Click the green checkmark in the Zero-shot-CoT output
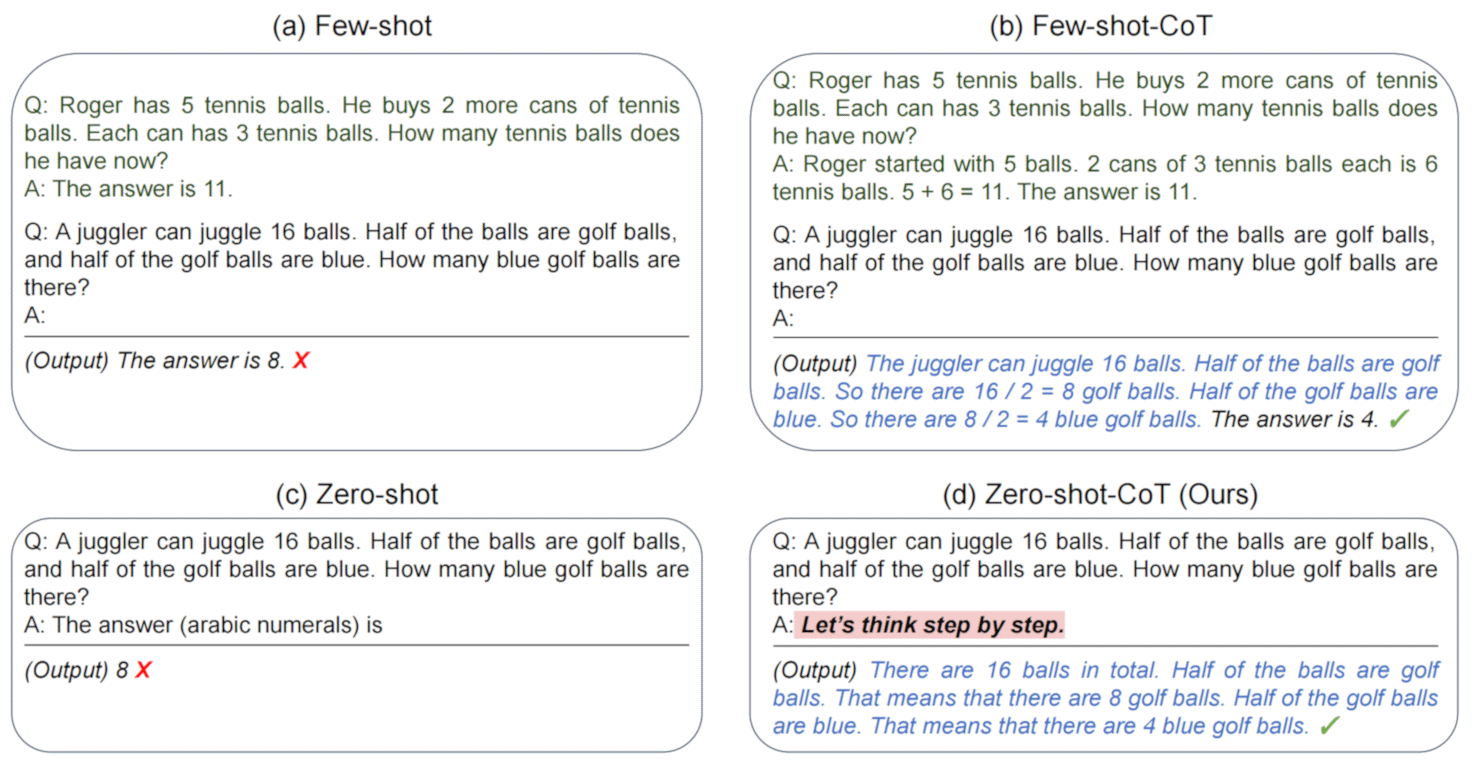Viewport: 1480px width, 760px height. click(x=1329, y=727)
